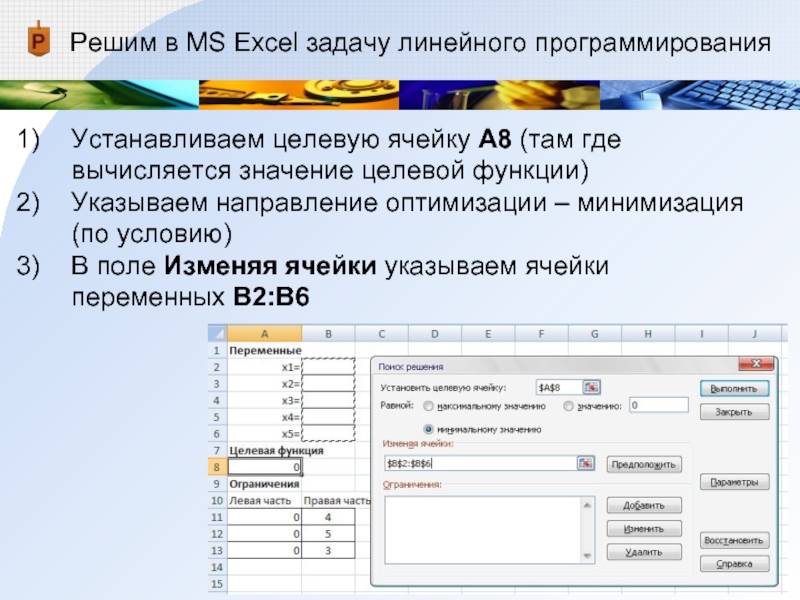Screen dimensions: 800x600
Task: Click the x3= label cell
Action: [x=265, y=401]
